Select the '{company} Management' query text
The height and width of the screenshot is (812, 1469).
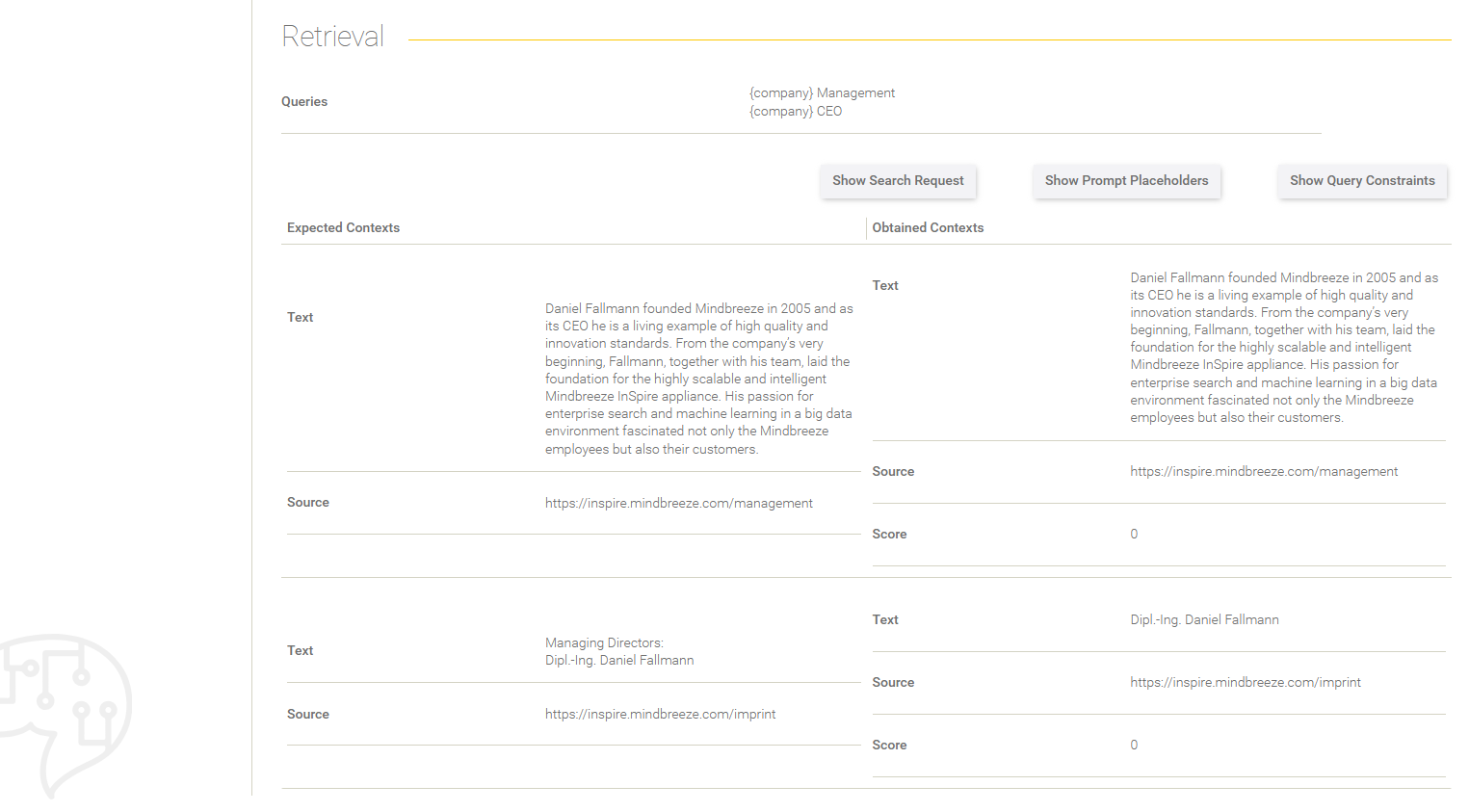[x=822, y=93]
